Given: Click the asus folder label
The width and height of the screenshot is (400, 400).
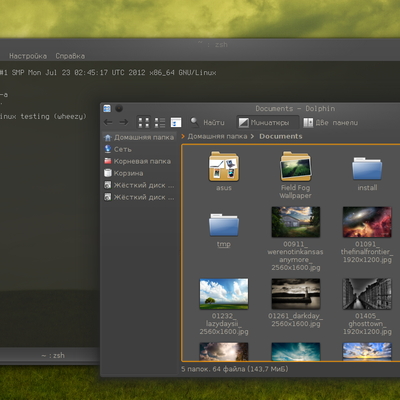Looking at the screenshot, I should point(224,188).
